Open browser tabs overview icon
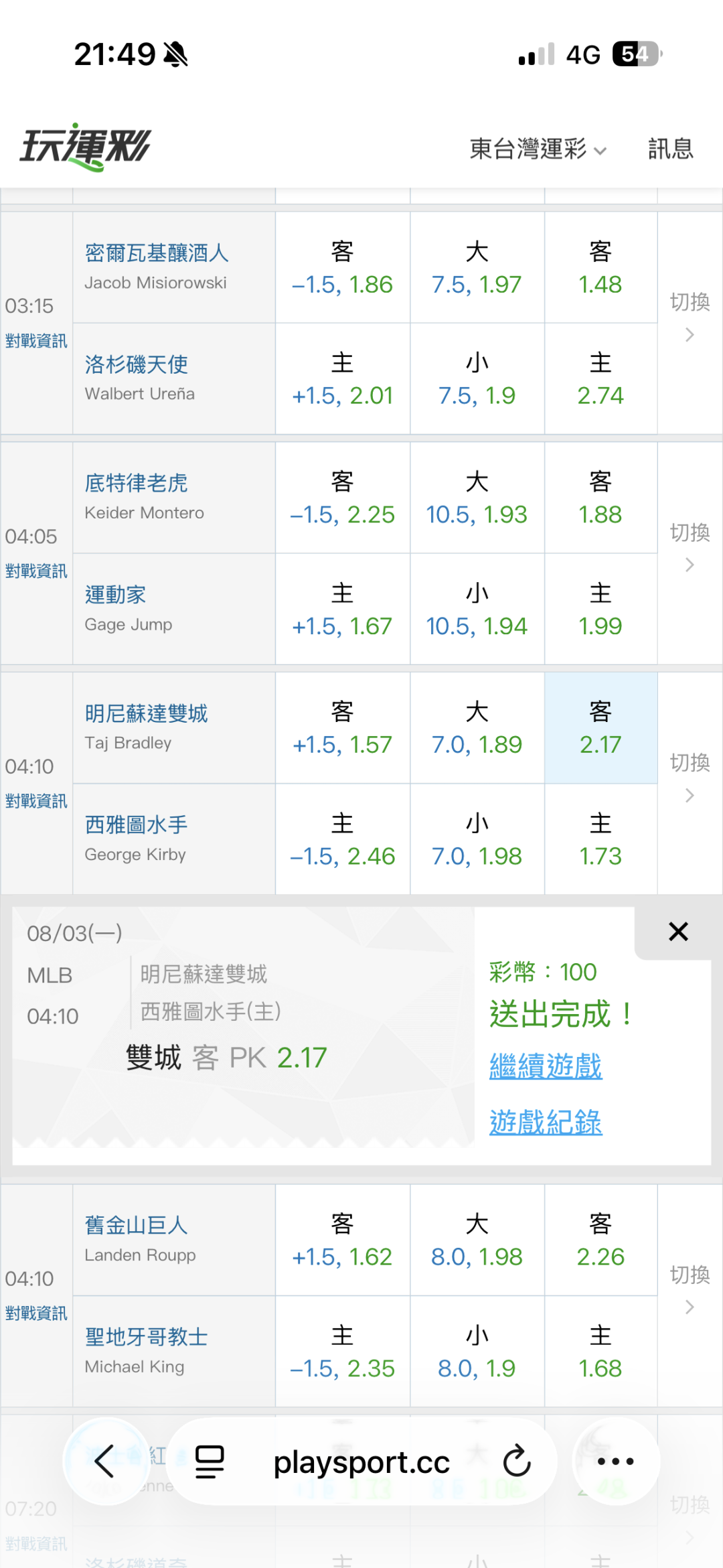 pyautogui.click(x=210, y=1462)
